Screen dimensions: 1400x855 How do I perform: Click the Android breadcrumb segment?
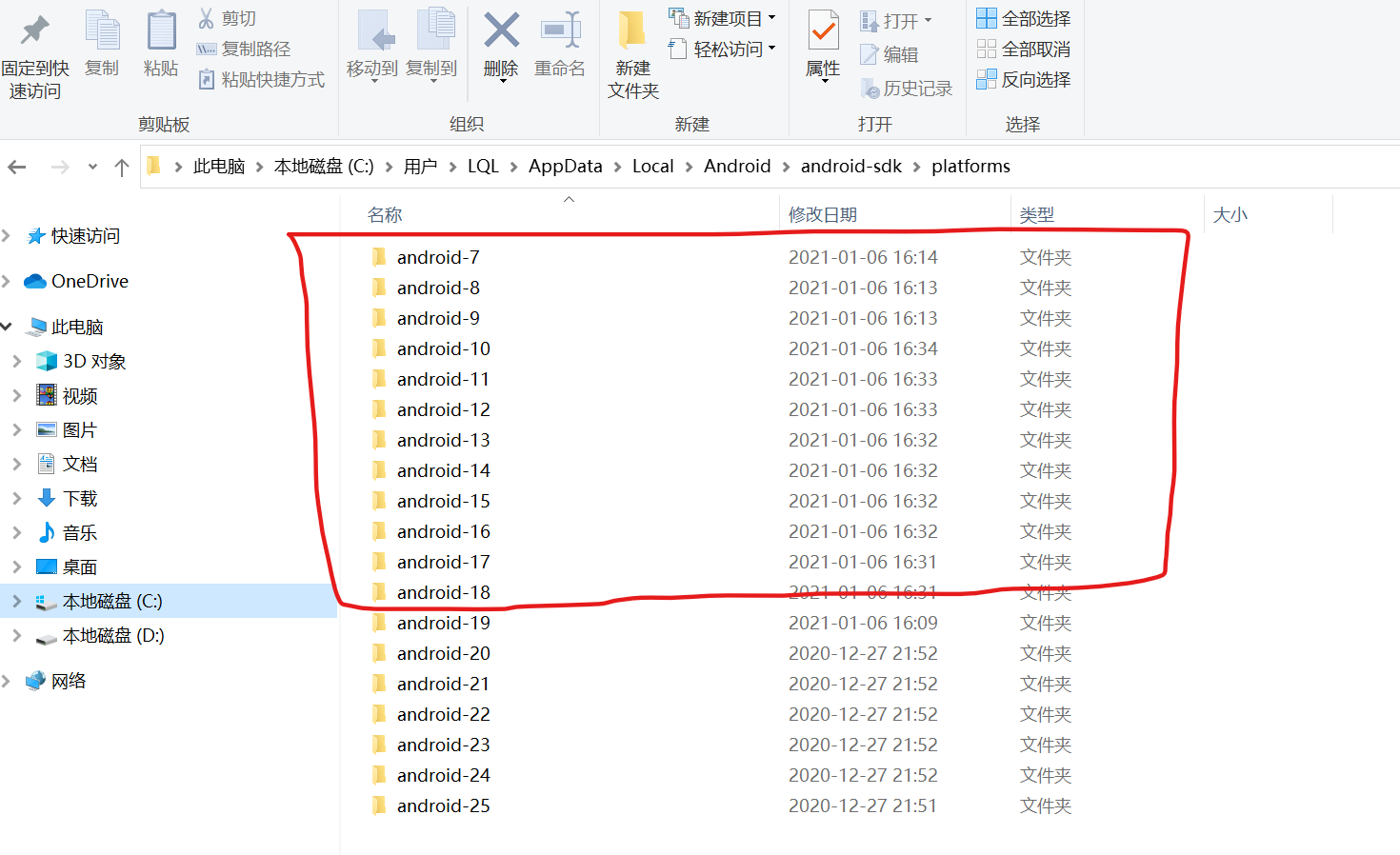coord(737,166)
